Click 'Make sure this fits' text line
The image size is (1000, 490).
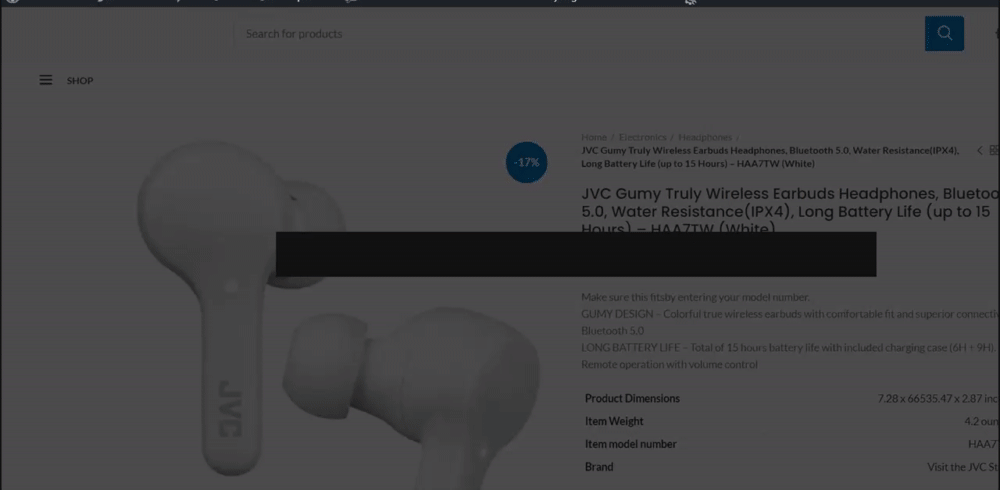pos(695,297)
